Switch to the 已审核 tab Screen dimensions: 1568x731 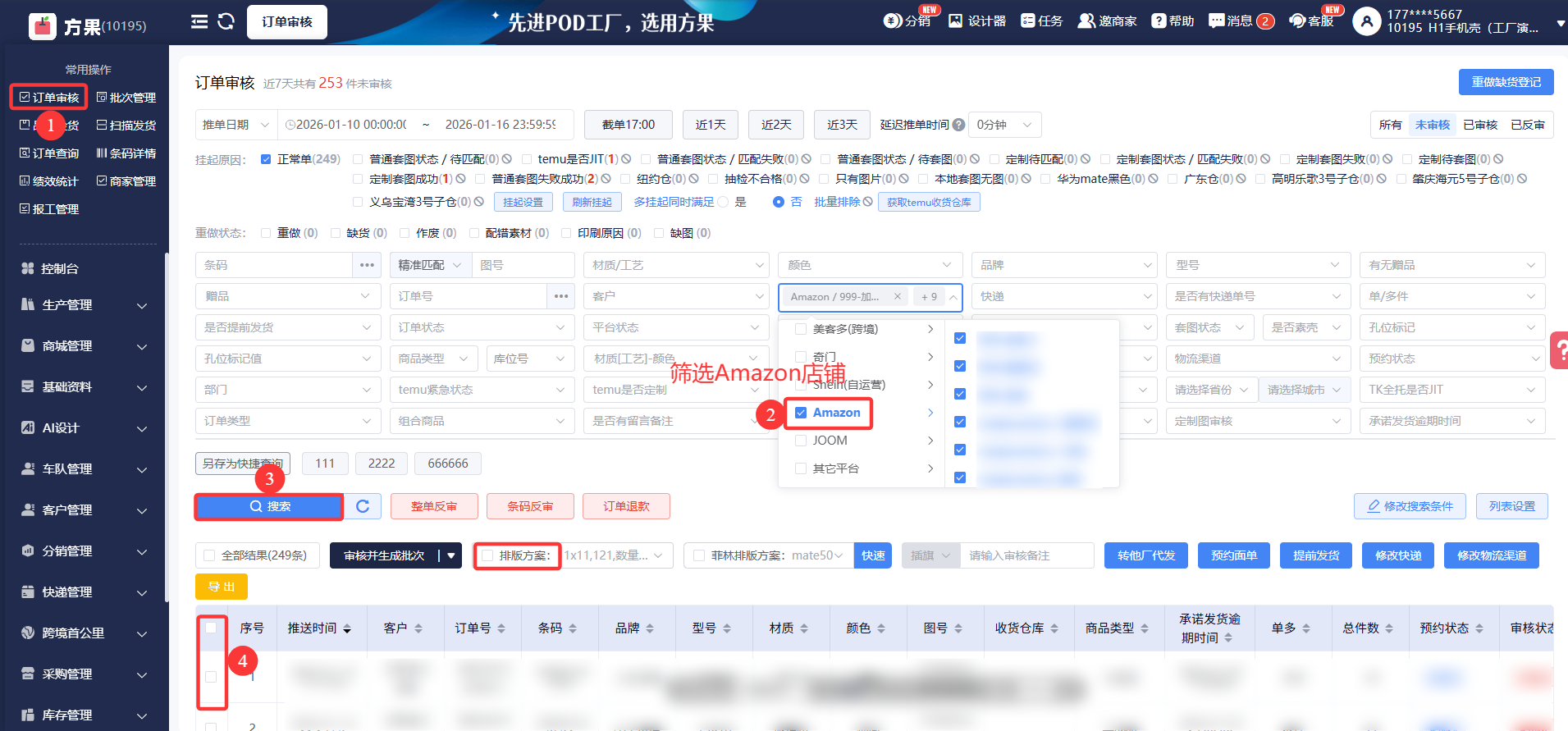[1480, 125]
